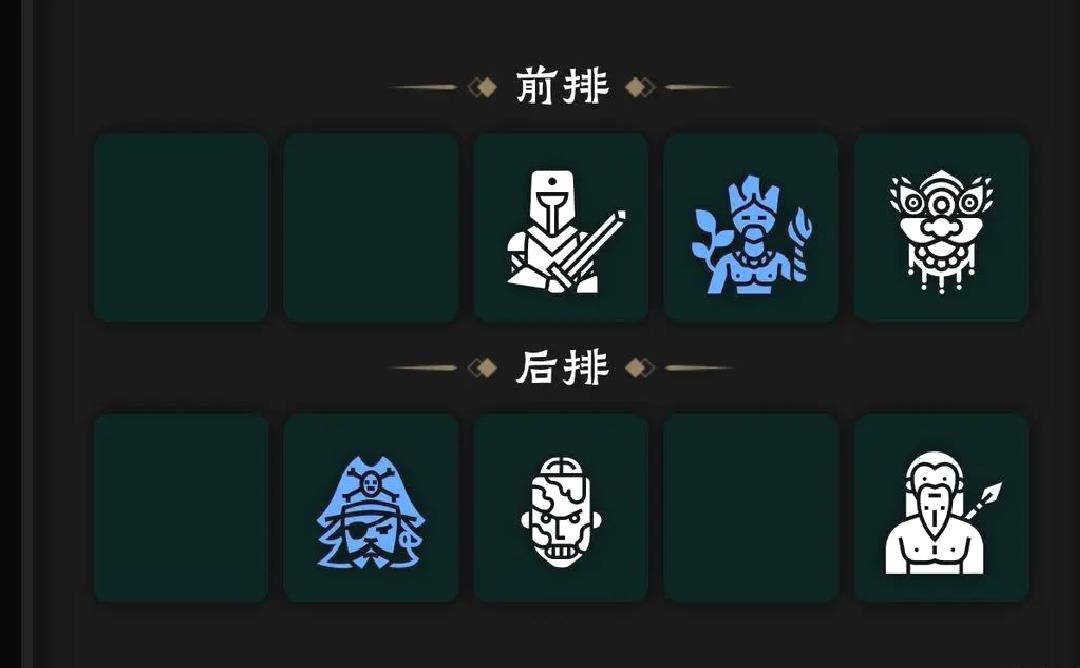
Task: Click the empty front-row slot beside the knight
Action: tap(371, 227)
